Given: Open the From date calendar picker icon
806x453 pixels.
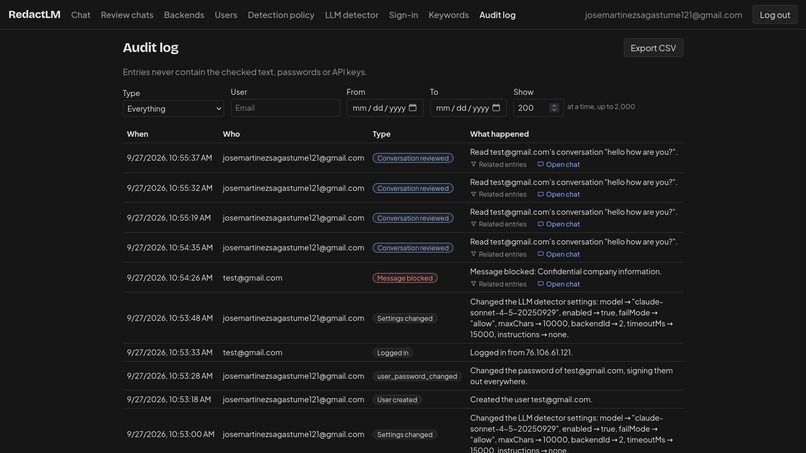Looking at the screenshot, I should [x=412, y=108].
